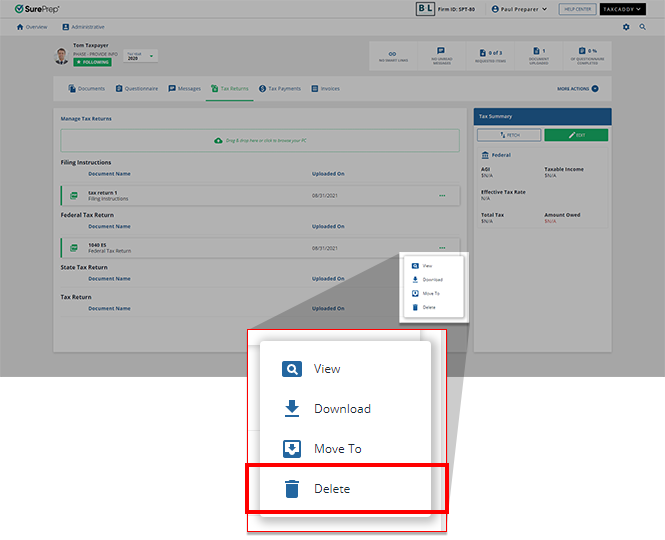Click the search magnifier icon in top bar

[x=643, y=27]
